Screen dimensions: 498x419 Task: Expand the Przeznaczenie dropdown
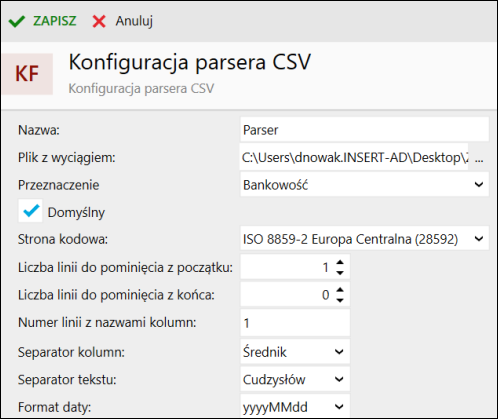point(479,184)
